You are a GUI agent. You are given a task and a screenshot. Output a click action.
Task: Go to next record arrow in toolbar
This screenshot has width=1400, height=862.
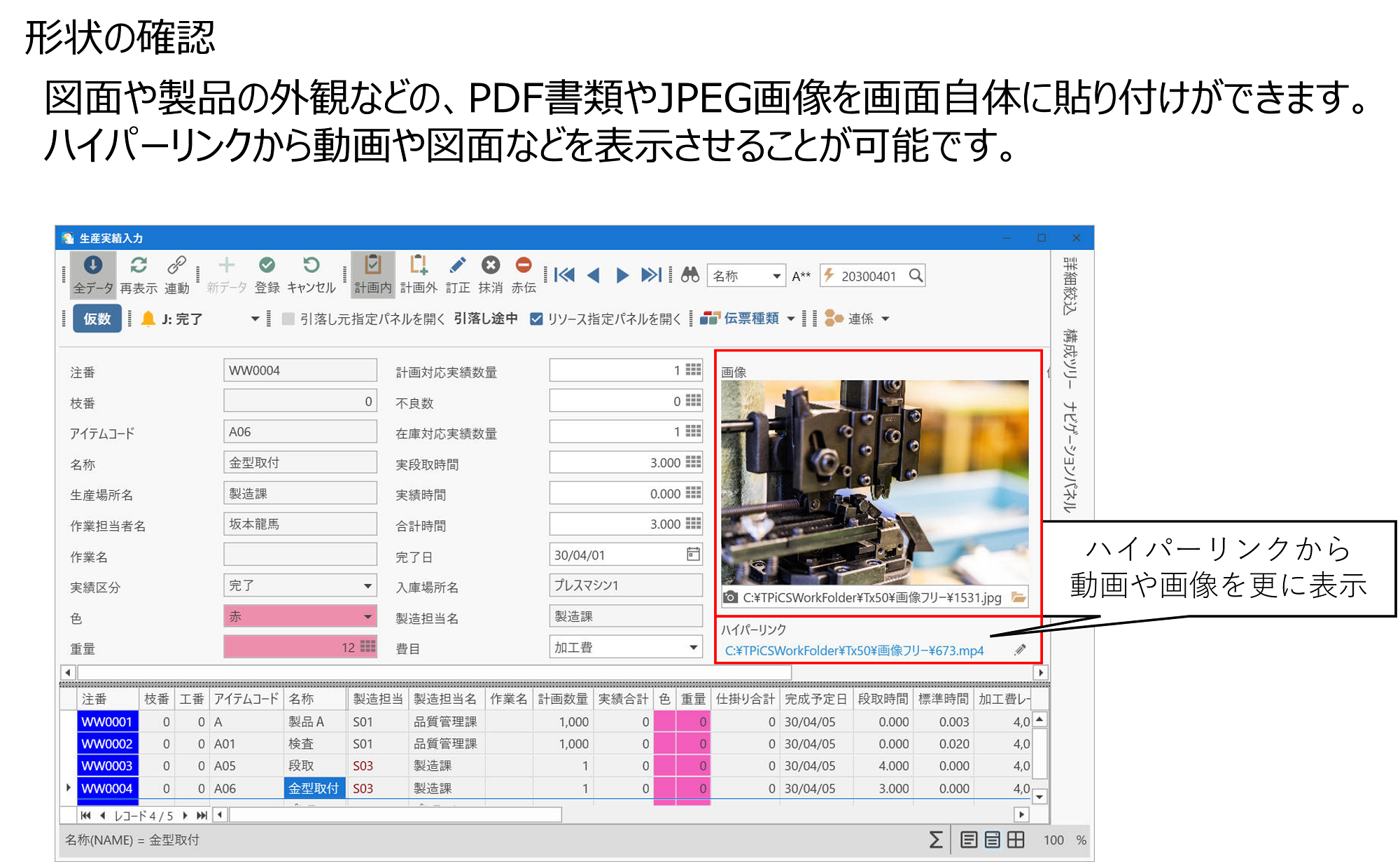[x=622, y=275]
